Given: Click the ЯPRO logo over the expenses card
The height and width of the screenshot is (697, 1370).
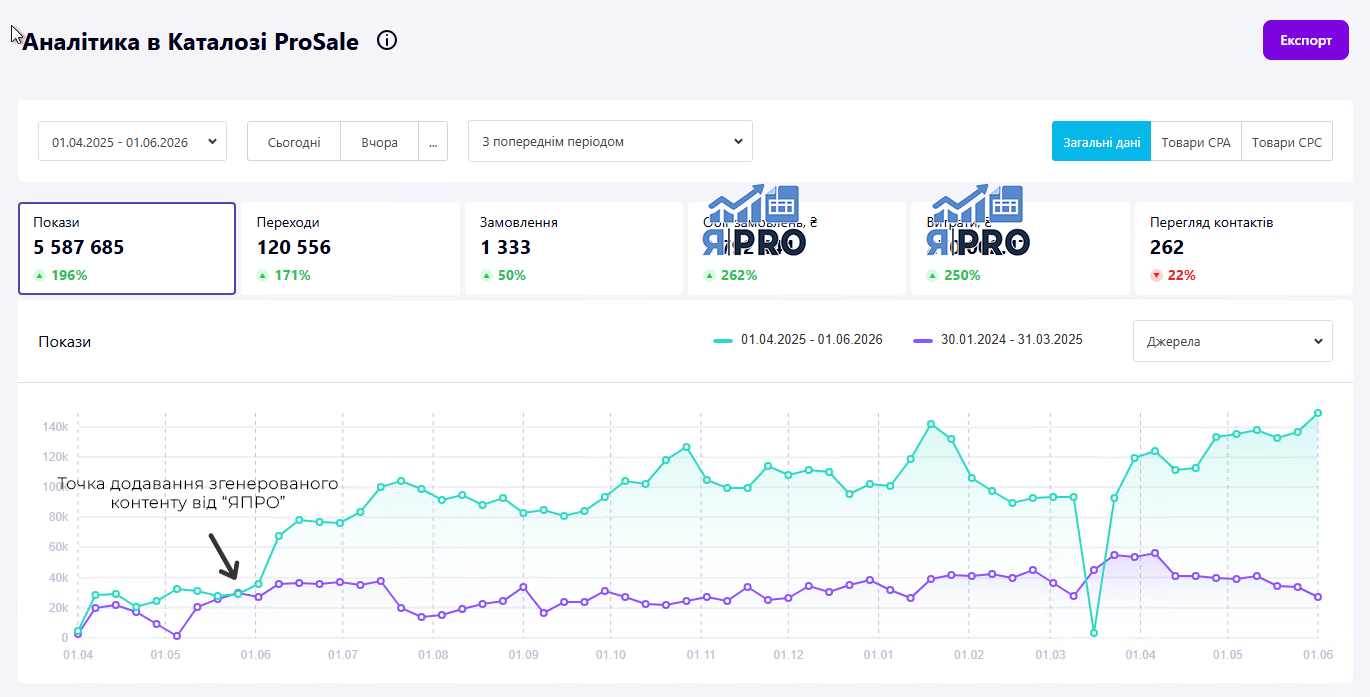Looking at the screenshot, I should point(977,222).
